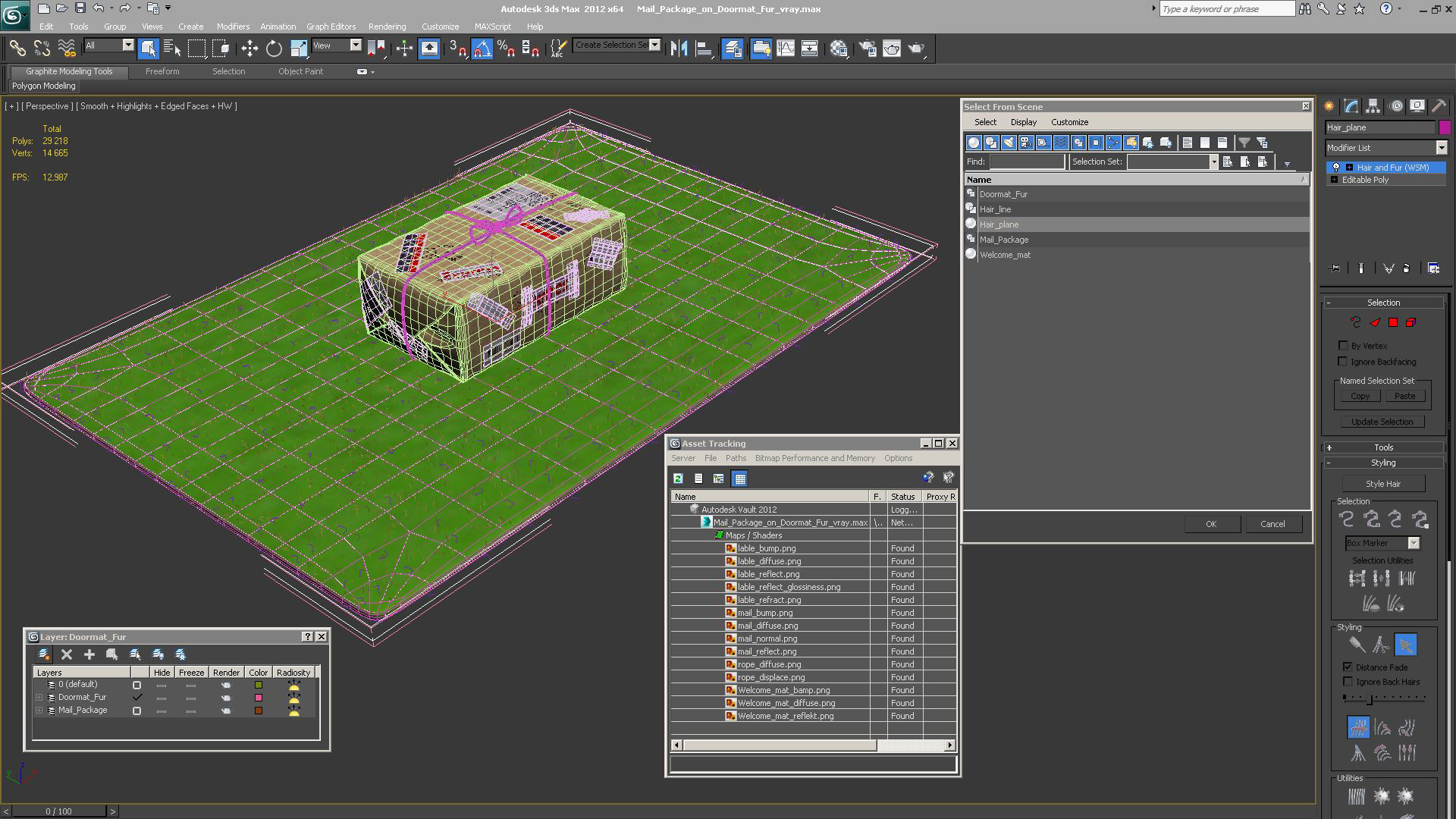This screenshot has width=1456, height=819.
Task: Click the Asset Tracking horizontal scrollbar
Action: tap(813, 745)
